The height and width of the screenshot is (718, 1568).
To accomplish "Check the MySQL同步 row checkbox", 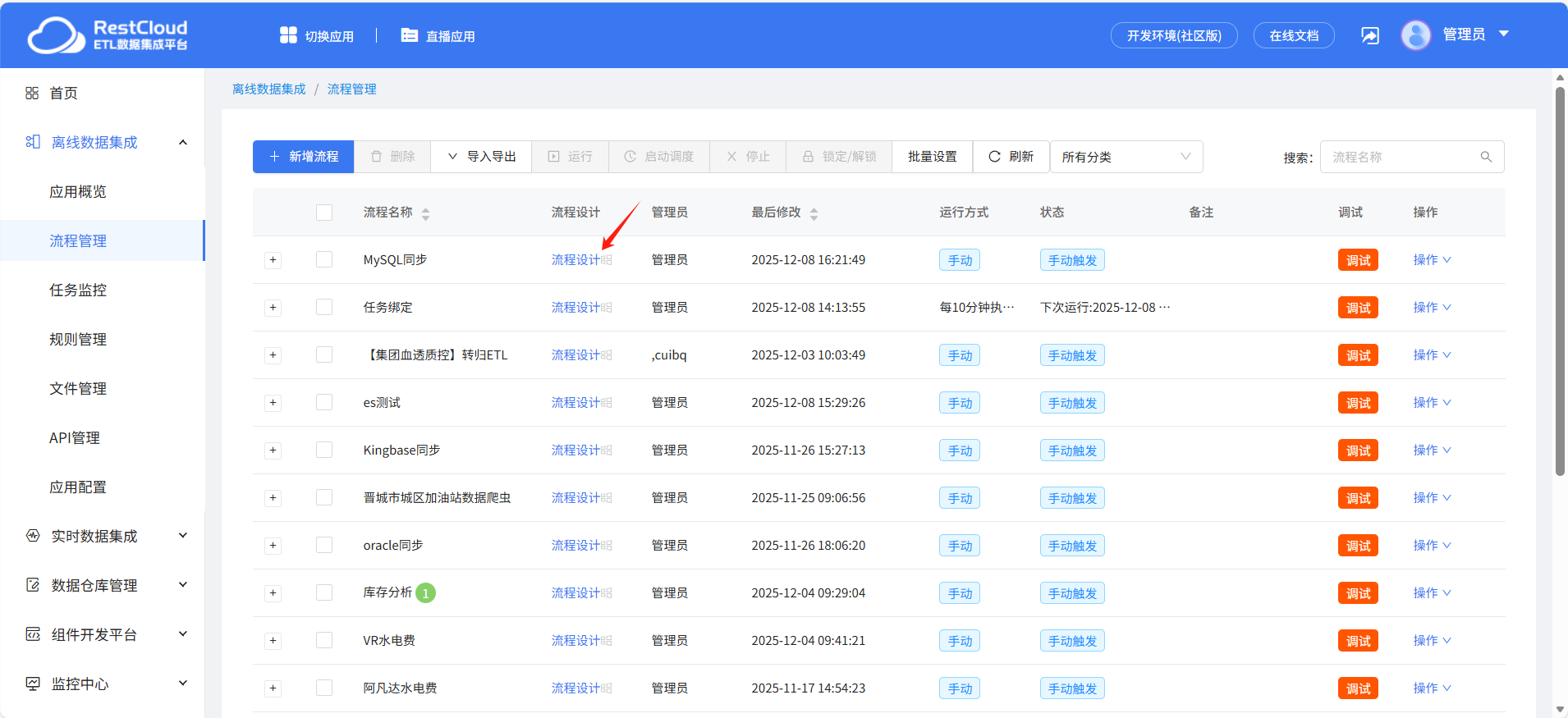I will (324, 259).
